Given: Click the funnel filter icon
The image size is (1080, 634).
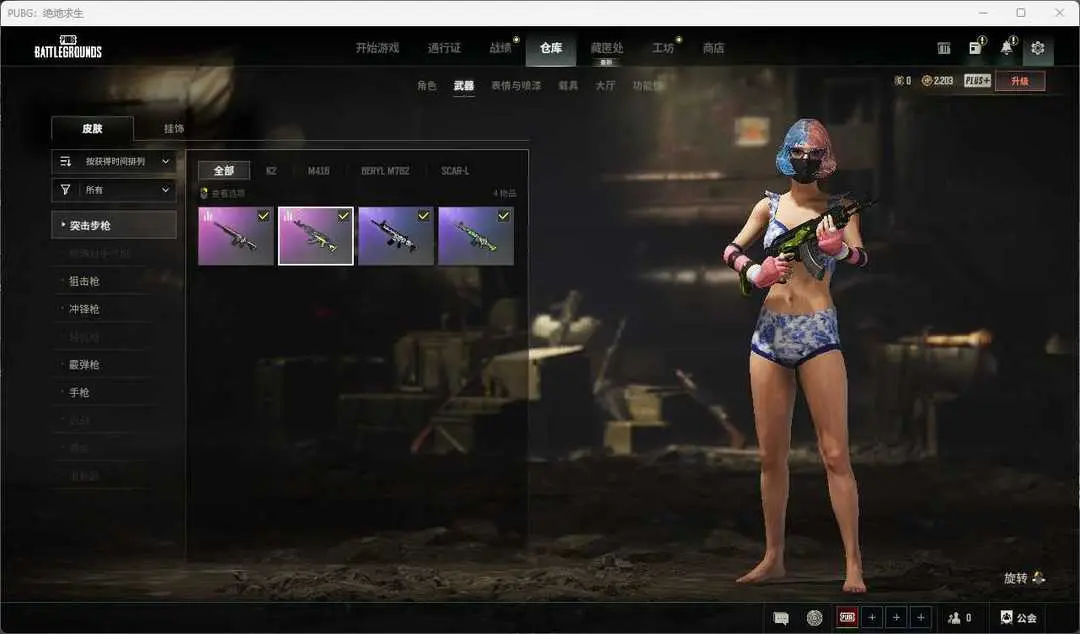Looking at the screenshot, I should (65, 190).
